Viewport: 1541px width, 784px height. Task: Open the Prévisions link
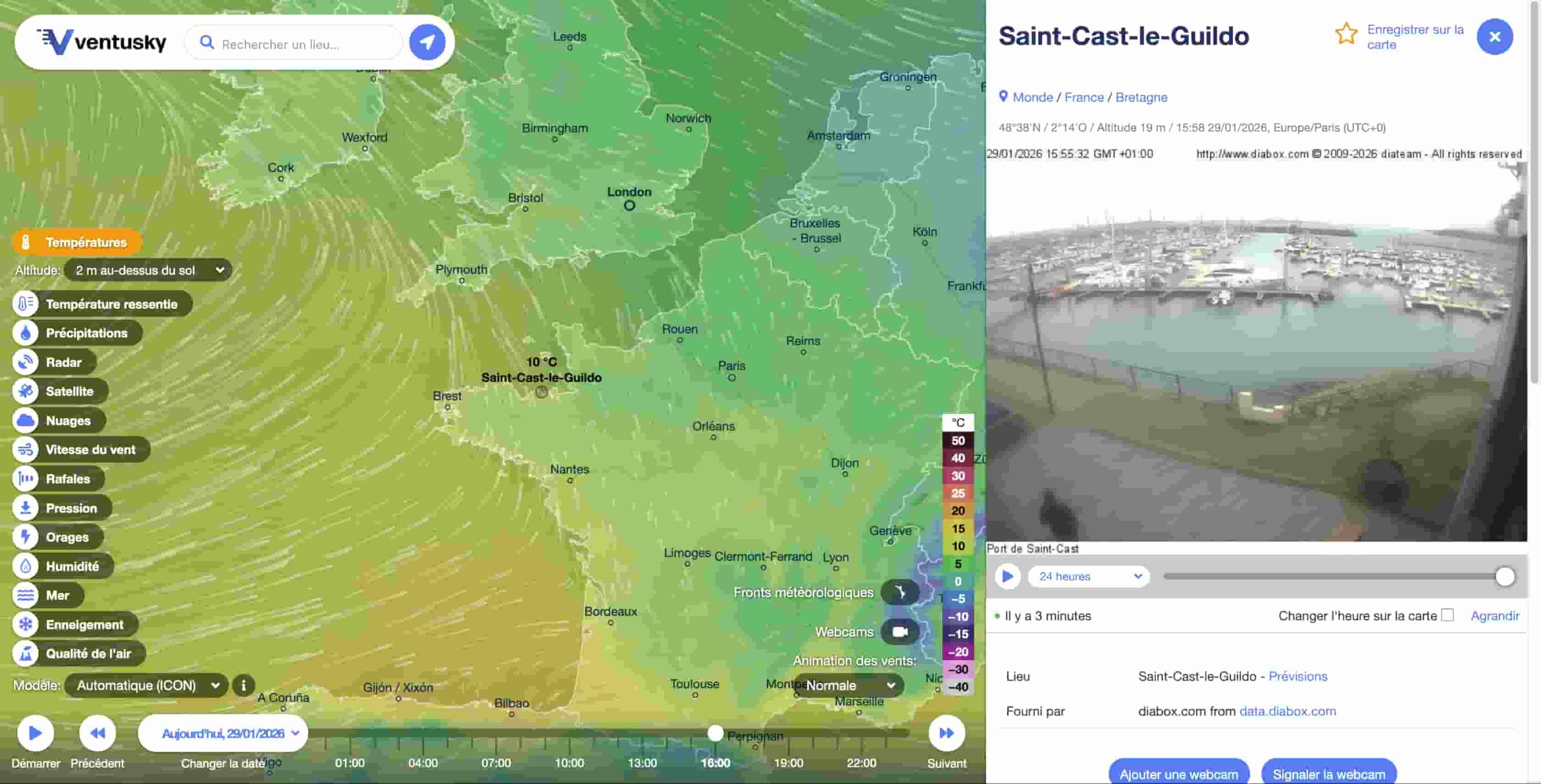coord(1297,676)
